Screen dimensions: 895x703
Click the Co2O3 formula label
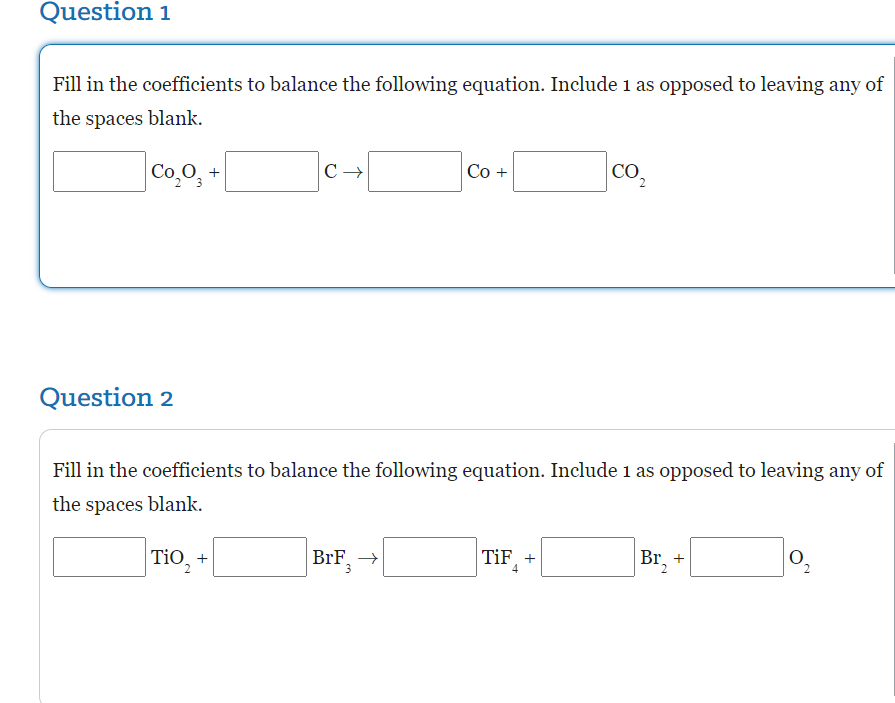(x=172, y=171)
